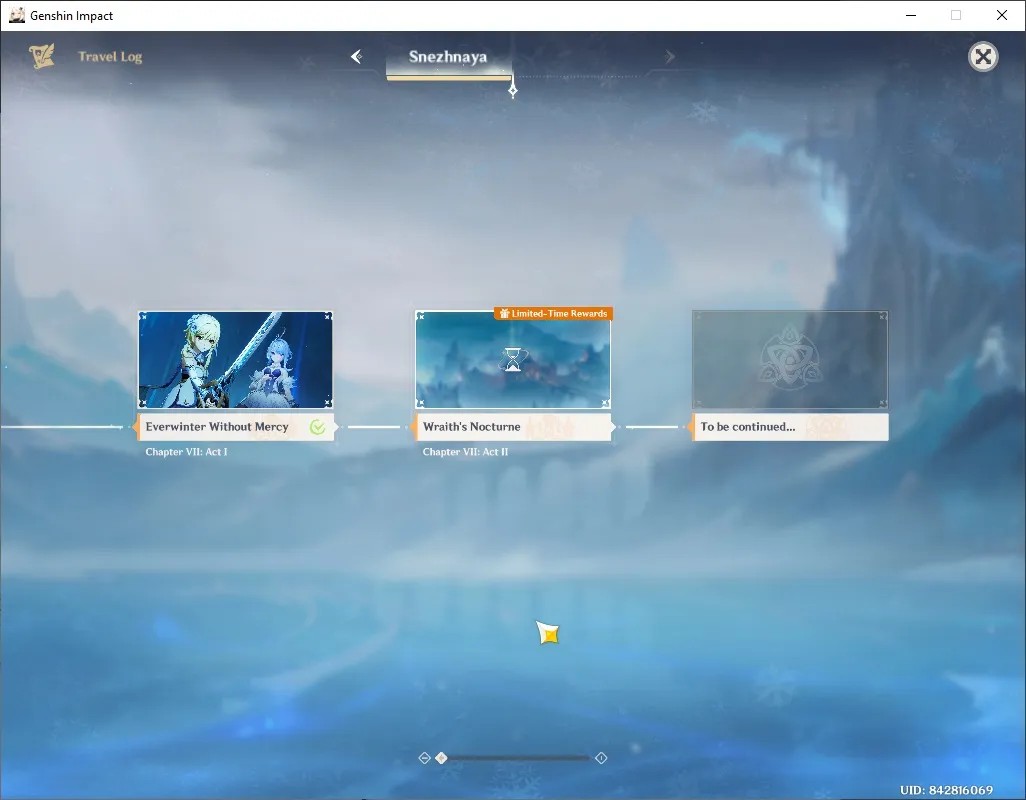Minimize the Genshin Impact window

click(x=911, y=15)
